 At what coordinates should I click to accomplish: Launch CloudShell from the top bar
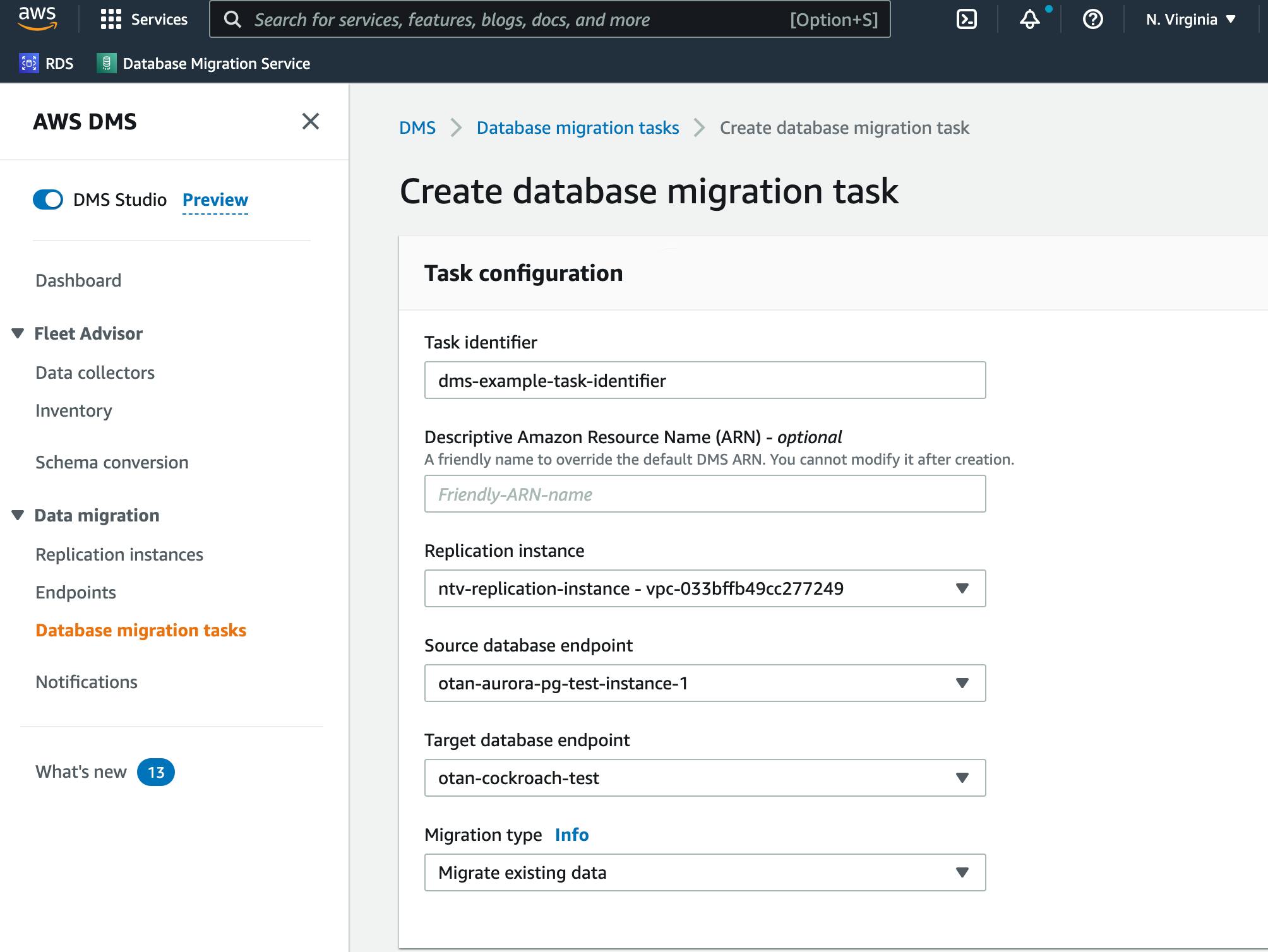[966, 19]
